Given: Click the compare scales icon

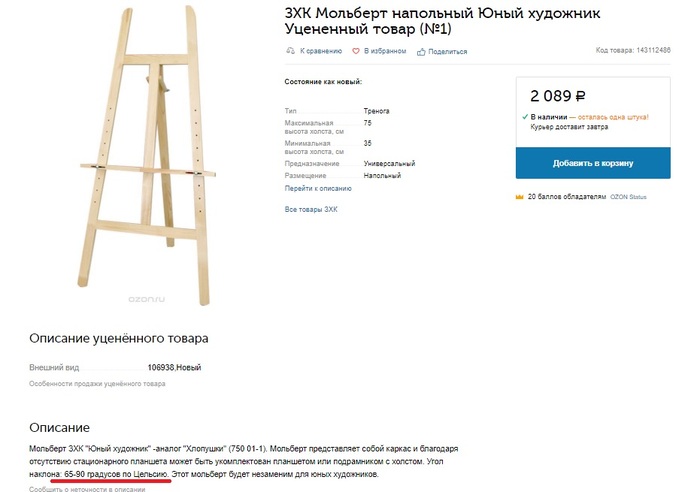Looking at the screenshot, I should 291,51.
